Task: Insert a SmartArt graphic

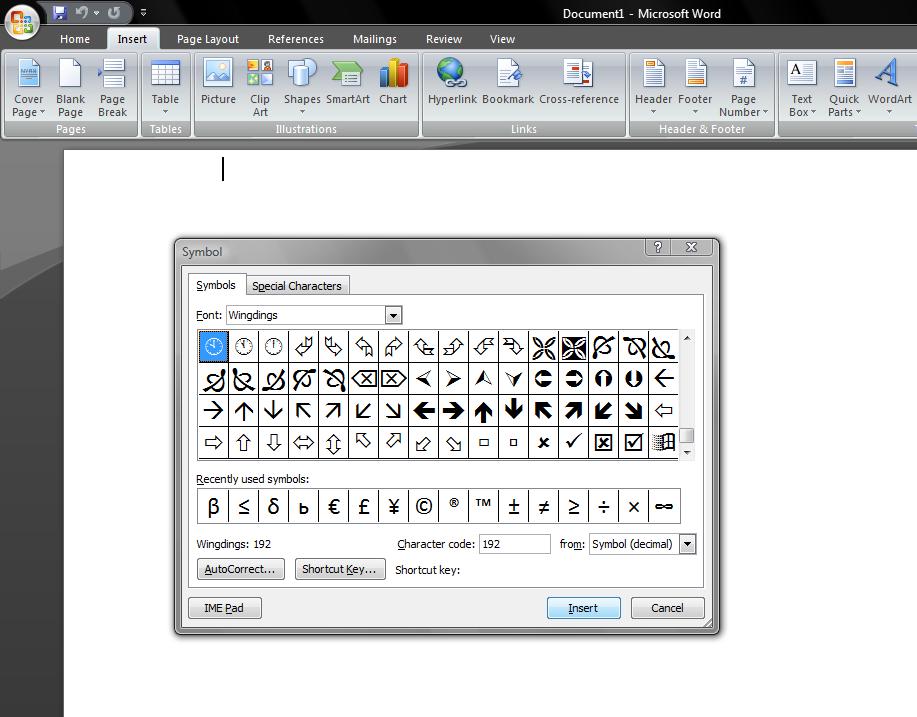Action: pyautogui.click(x=348, y=82)
